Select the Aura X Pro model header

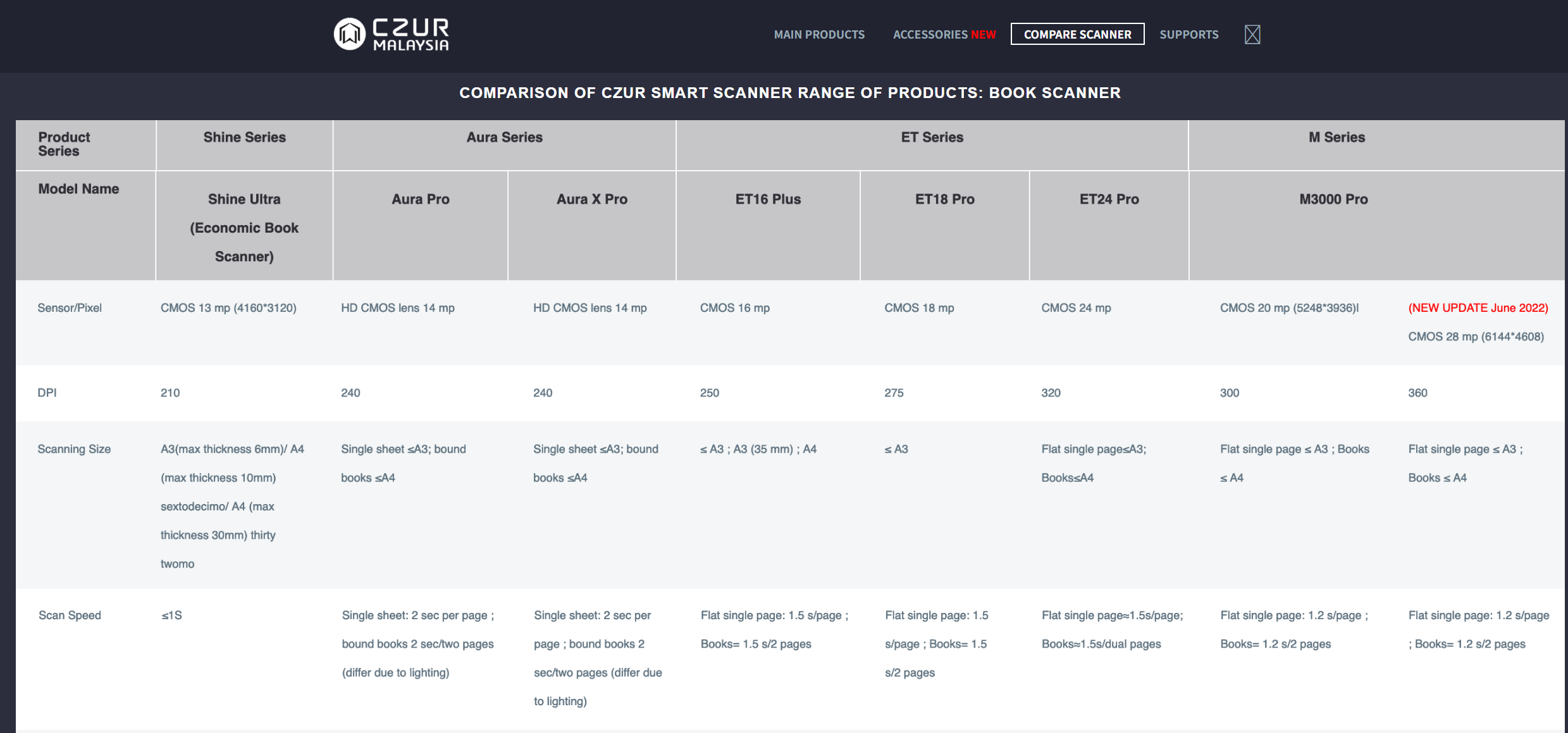point(591,199)
